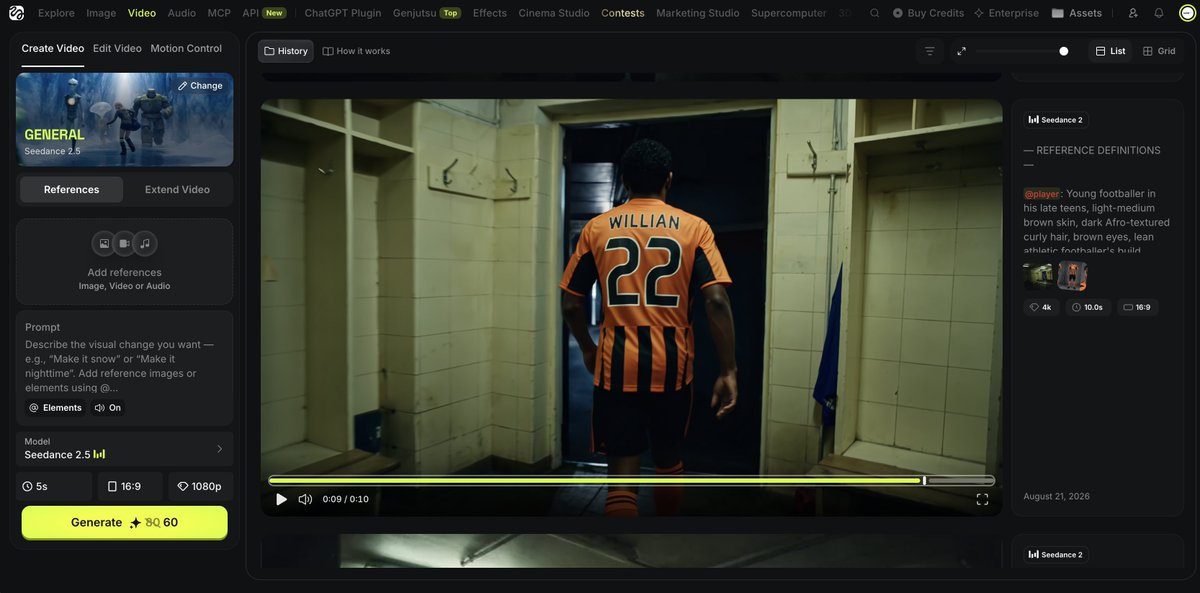The height and width of the screenshot is (593, 1200).
Task: Click the August 21, 2026 date
Action: [x=1057, y=497]
